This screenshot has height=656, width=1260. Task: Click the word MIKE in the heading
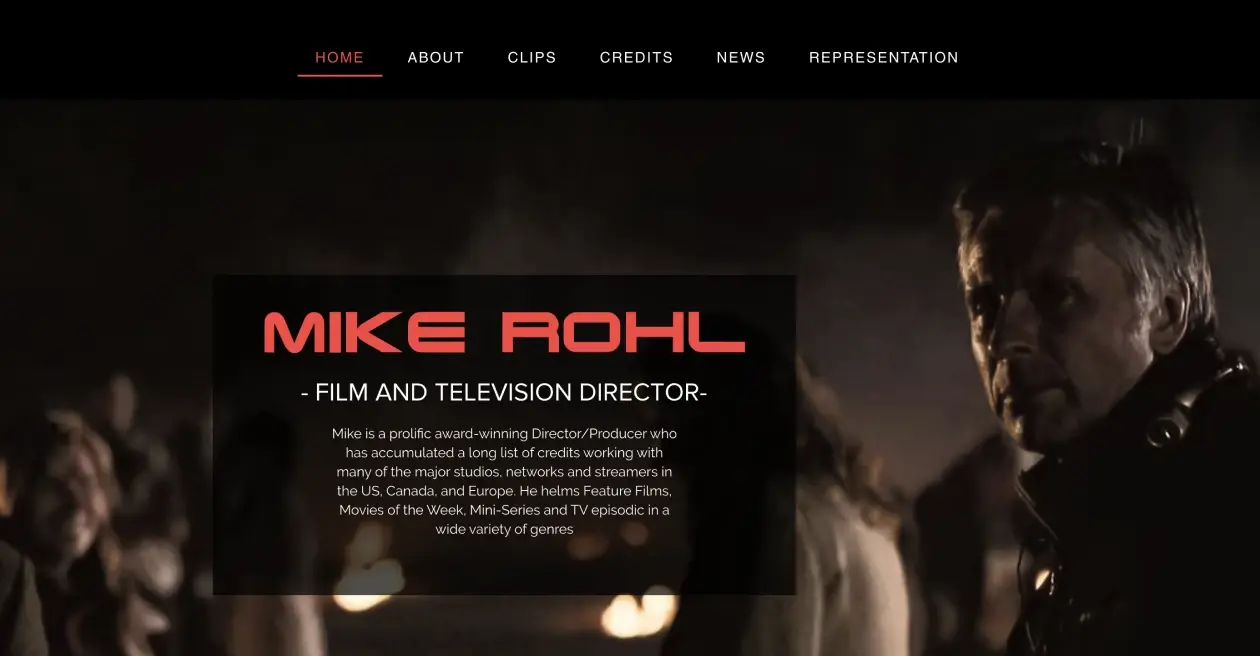pos(365,332)
